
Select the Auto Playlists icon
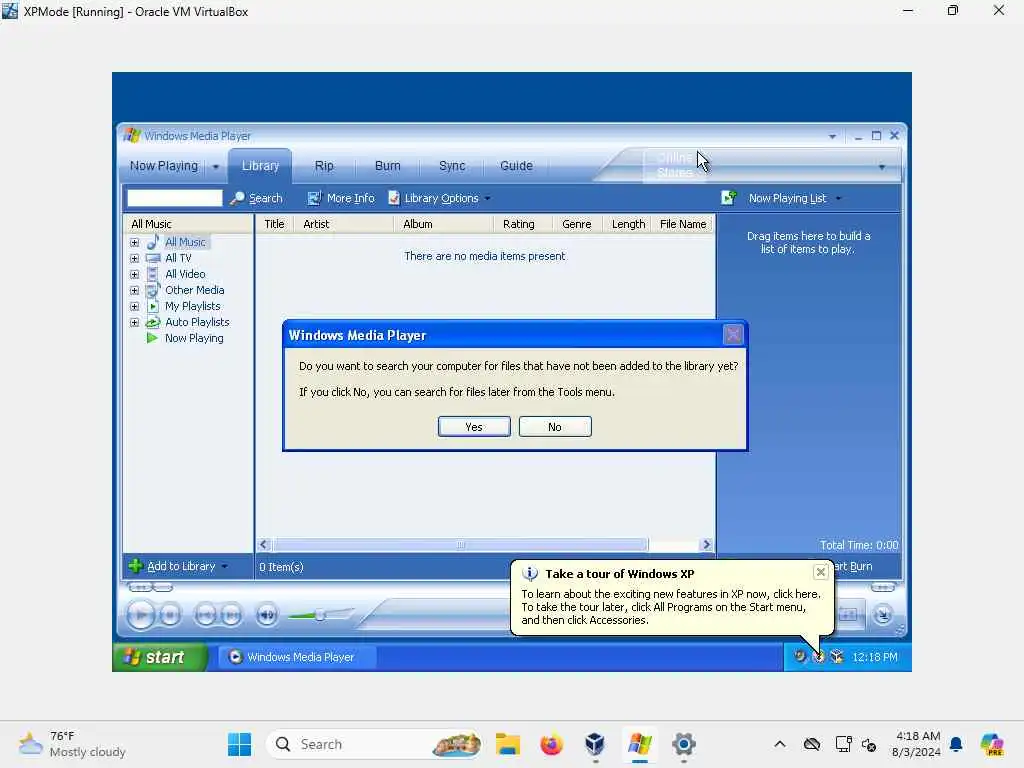coord(153,322)
